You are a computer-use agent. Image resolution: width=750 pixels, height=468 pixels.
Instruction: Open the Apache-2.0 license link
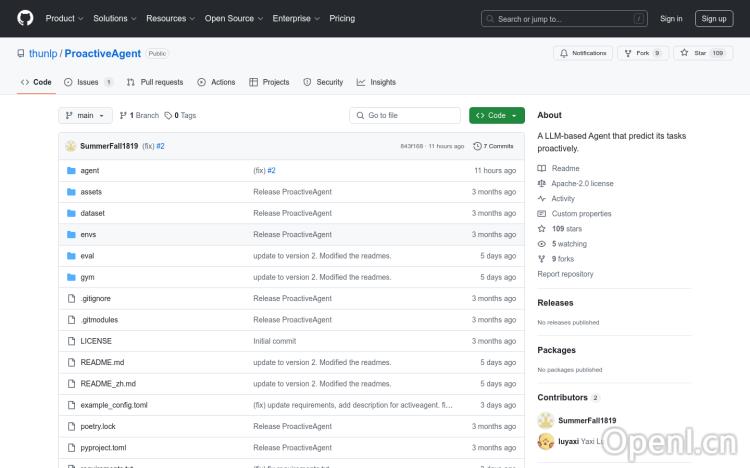click(582, 184)
